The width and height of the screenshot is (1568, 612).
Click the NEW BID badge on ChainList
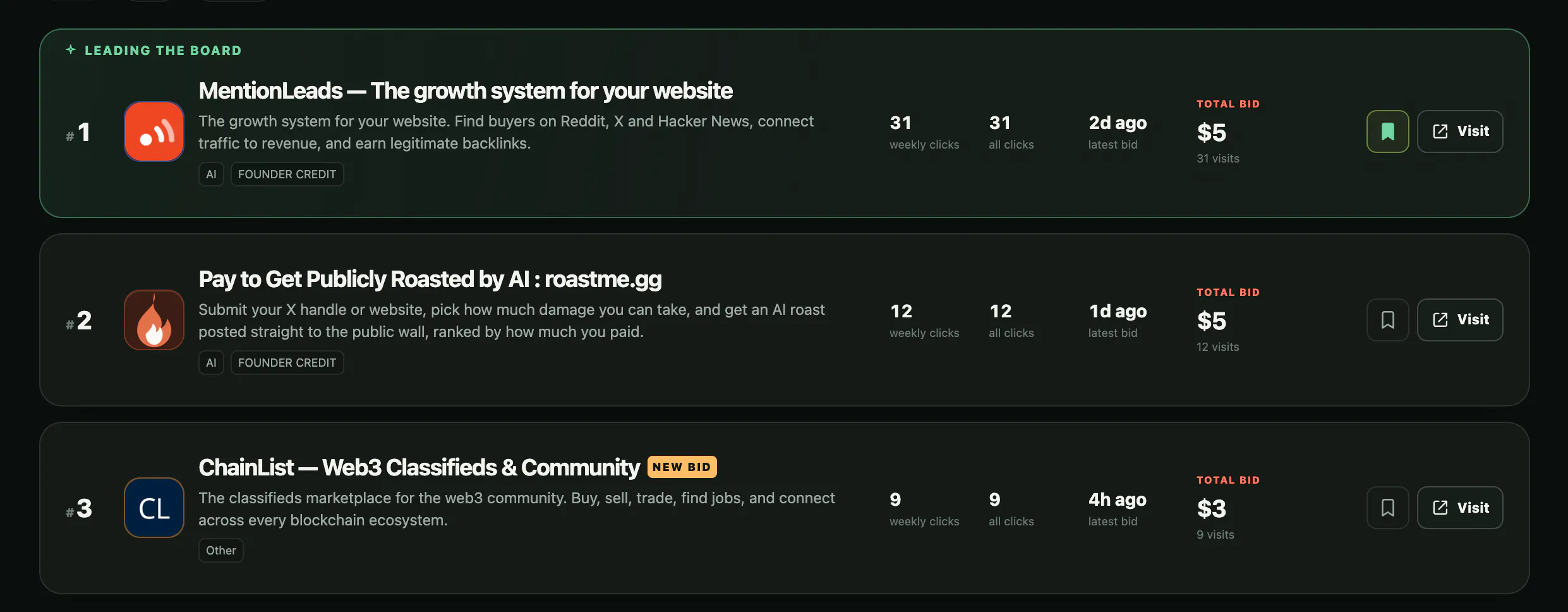(682, 467)
